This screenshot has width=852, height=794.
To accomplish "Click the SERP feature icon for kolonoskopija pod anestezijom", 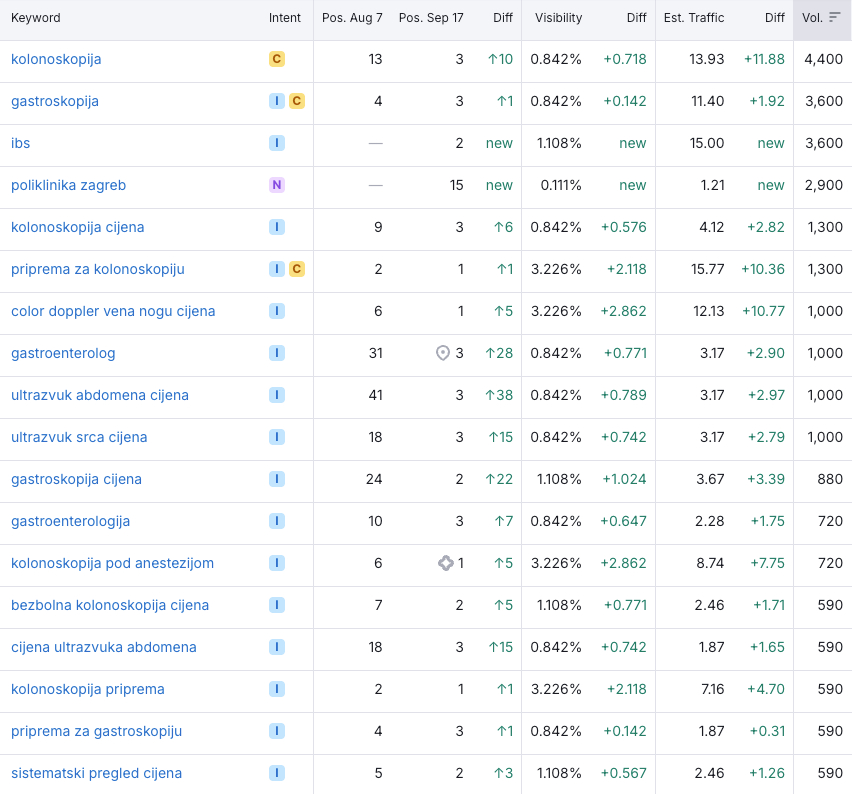I will 446,563.
